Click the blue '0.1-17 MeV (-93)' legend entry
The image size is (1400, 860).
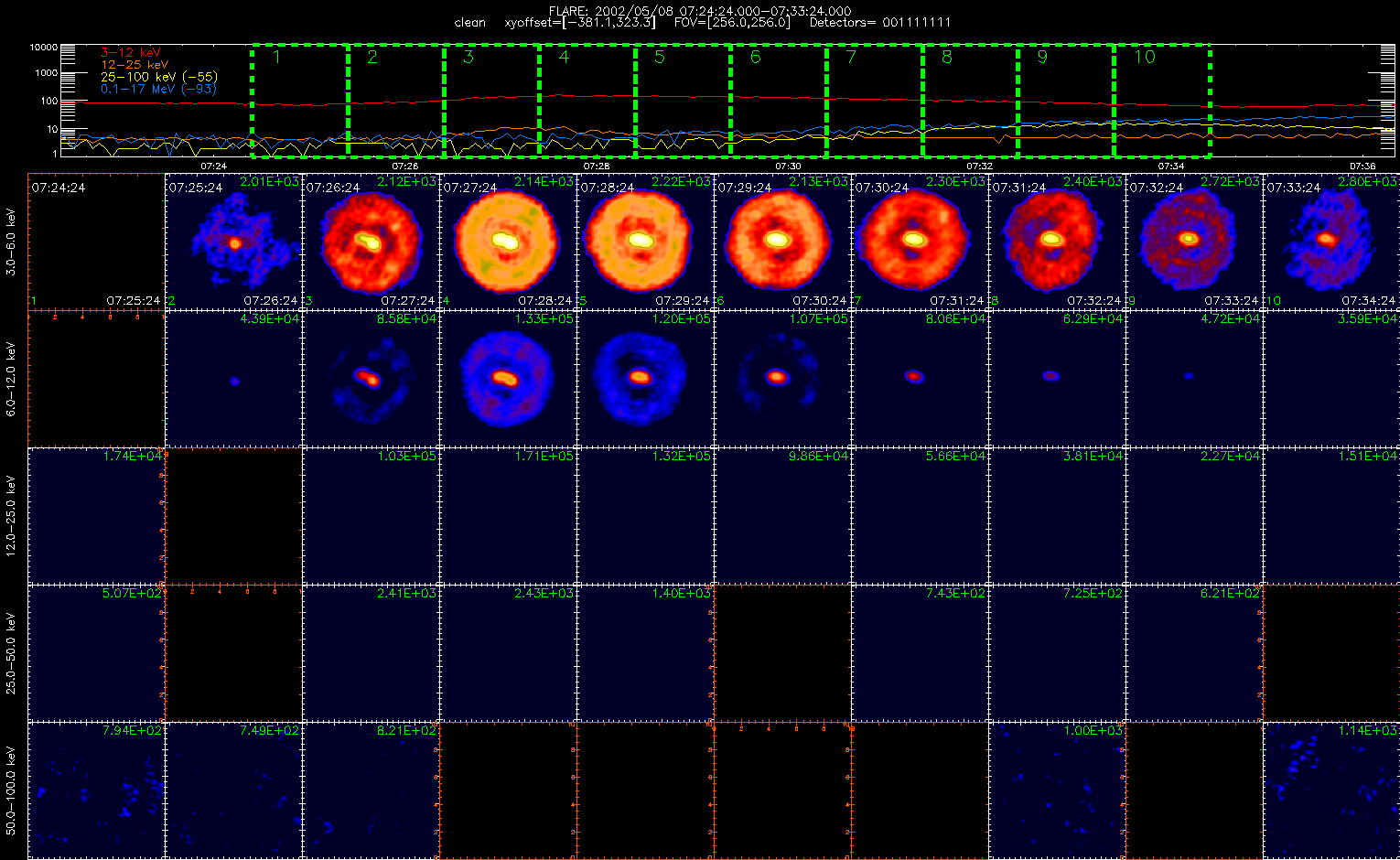tap(158, 89)
